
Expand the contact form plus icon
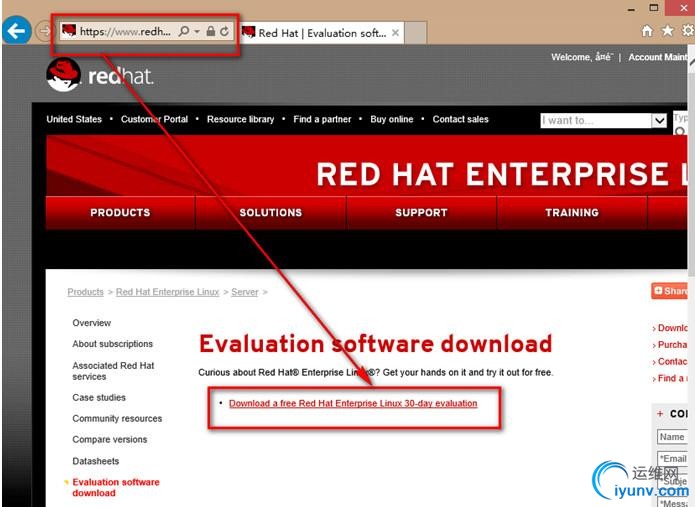660,413
